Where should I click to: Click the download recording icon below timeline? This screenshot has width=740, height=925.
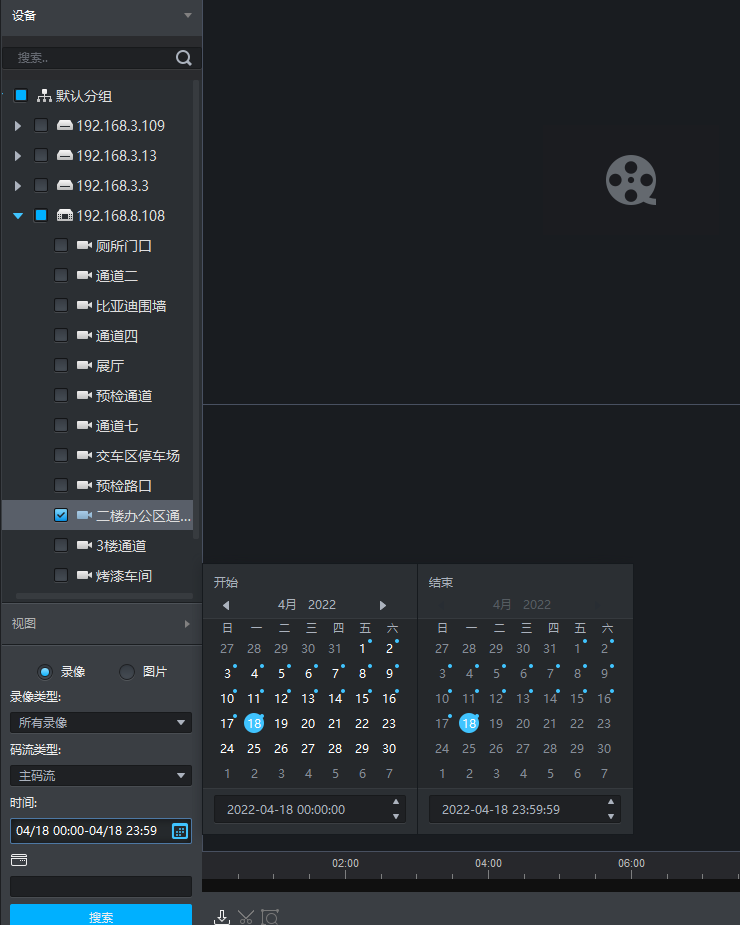(x=222, y=917)
